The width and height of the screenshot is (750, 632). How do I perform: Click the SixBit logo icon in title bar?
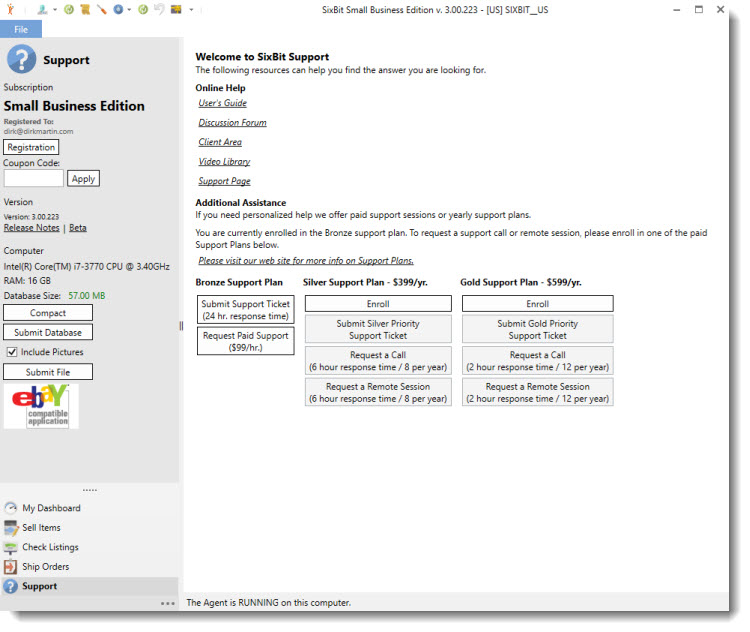pyautogui.click(x=9, y=9)
